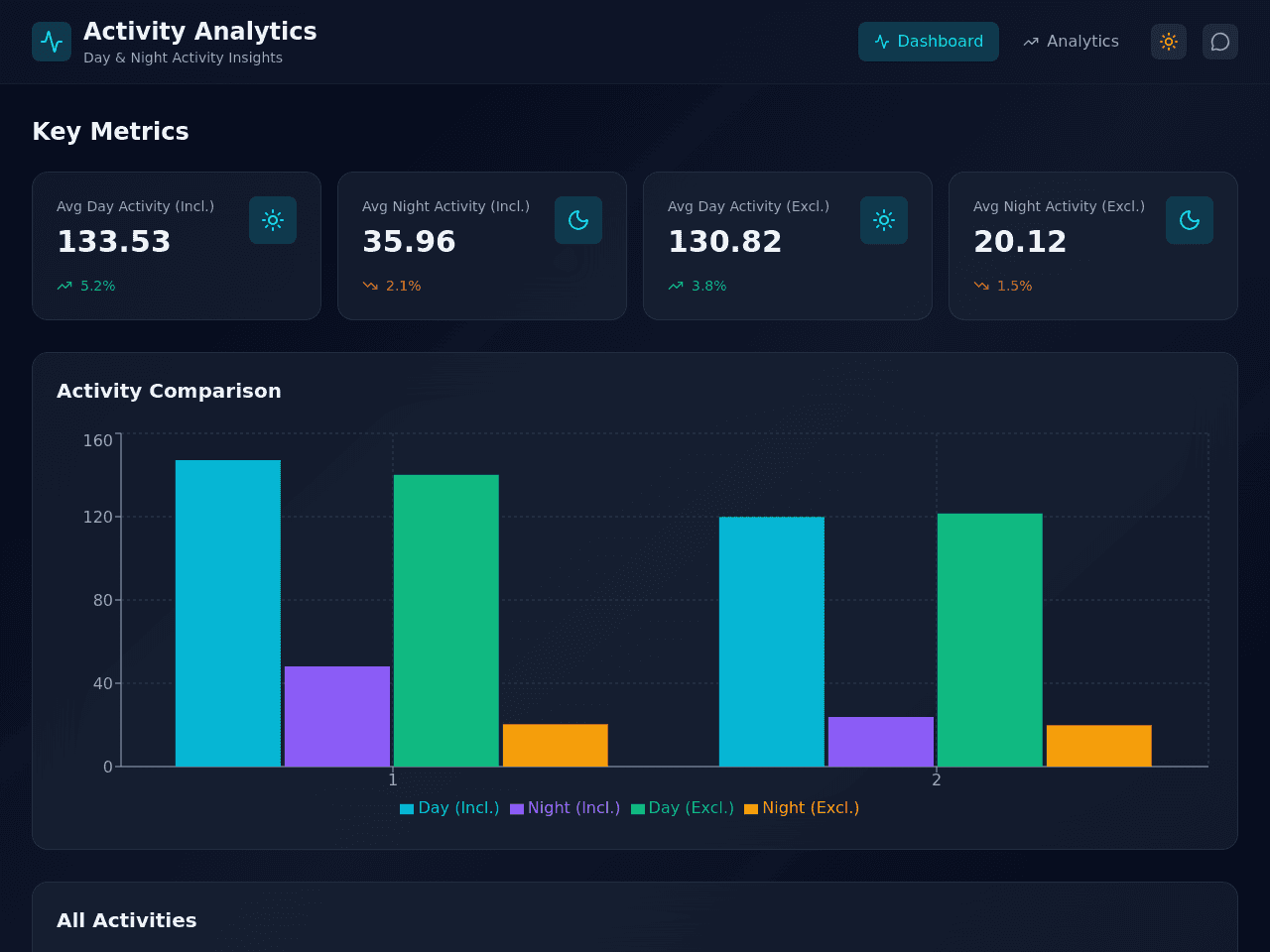Screen dimensions: 1270x952
Task: Switch to the Analytics tab
Action: coord(1072,42)
